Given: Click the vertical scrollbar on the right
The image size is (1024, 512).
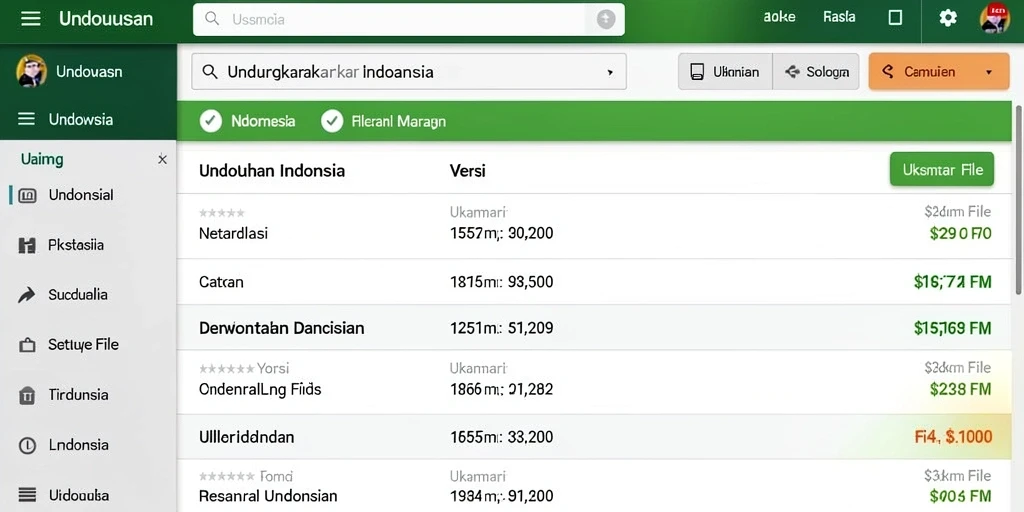Looking at the screenshot, I should point(1018,199).
